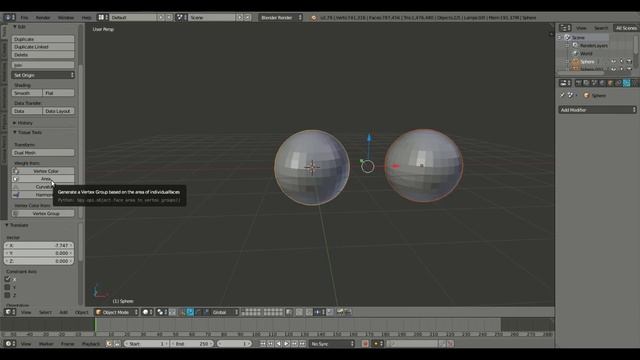Open the Set Origin dropdown
Screen dimensions: 640x360
click(43, 75)
